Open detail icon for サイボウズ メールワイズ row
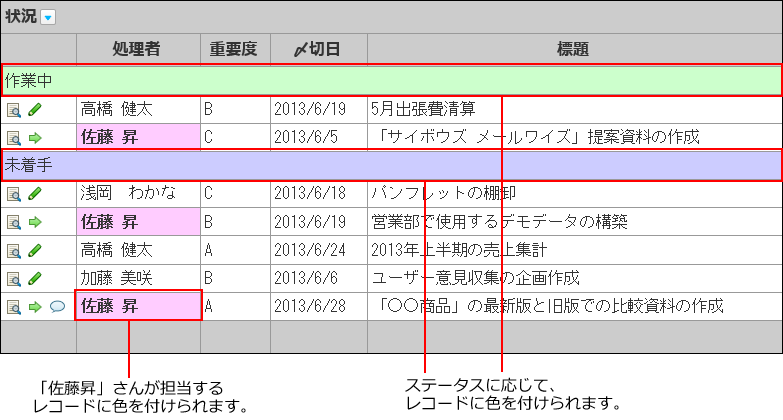783x420 pixels. click(14, 138)
